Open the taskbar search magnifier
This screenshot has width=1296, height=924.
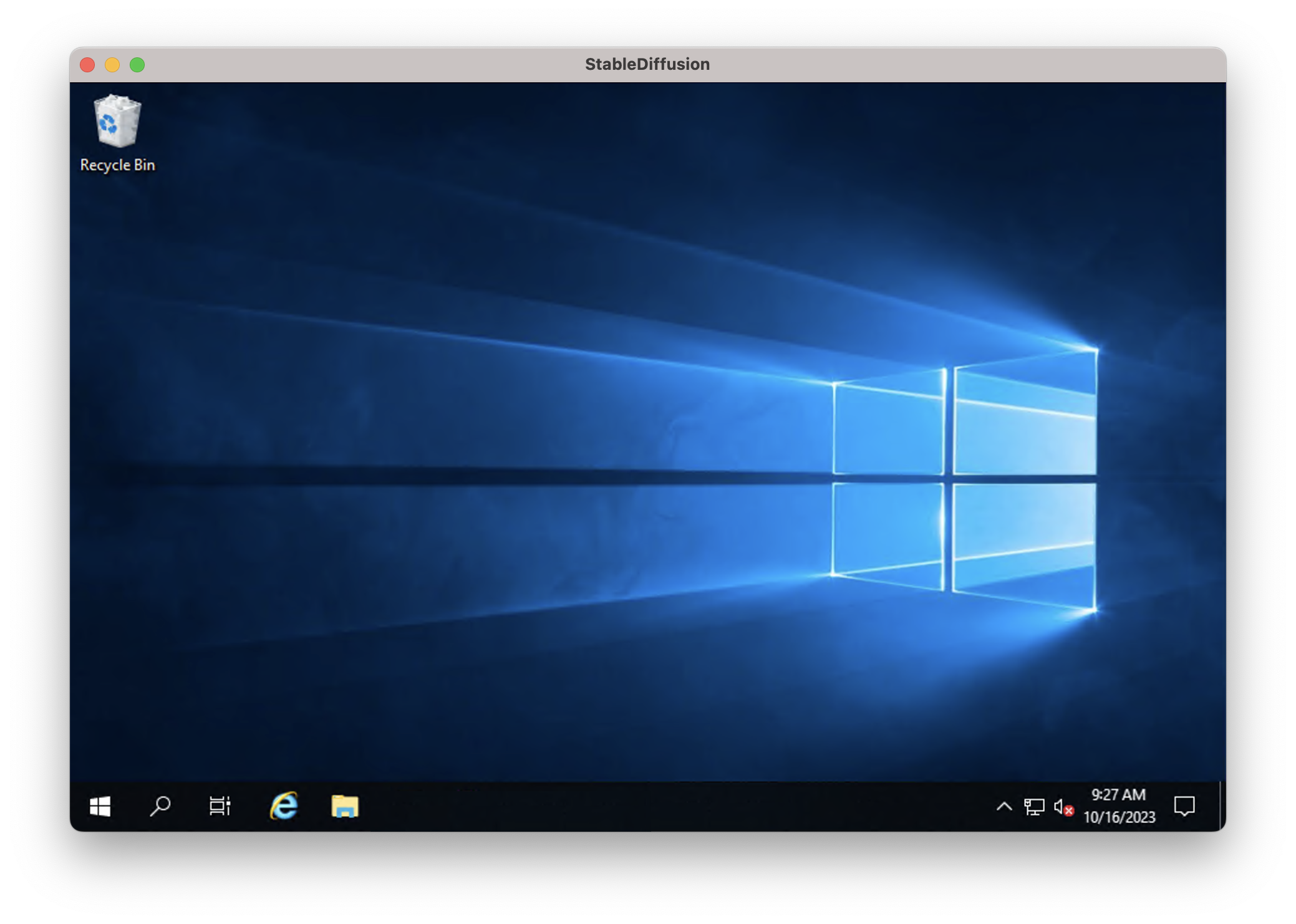click(160, 806)
